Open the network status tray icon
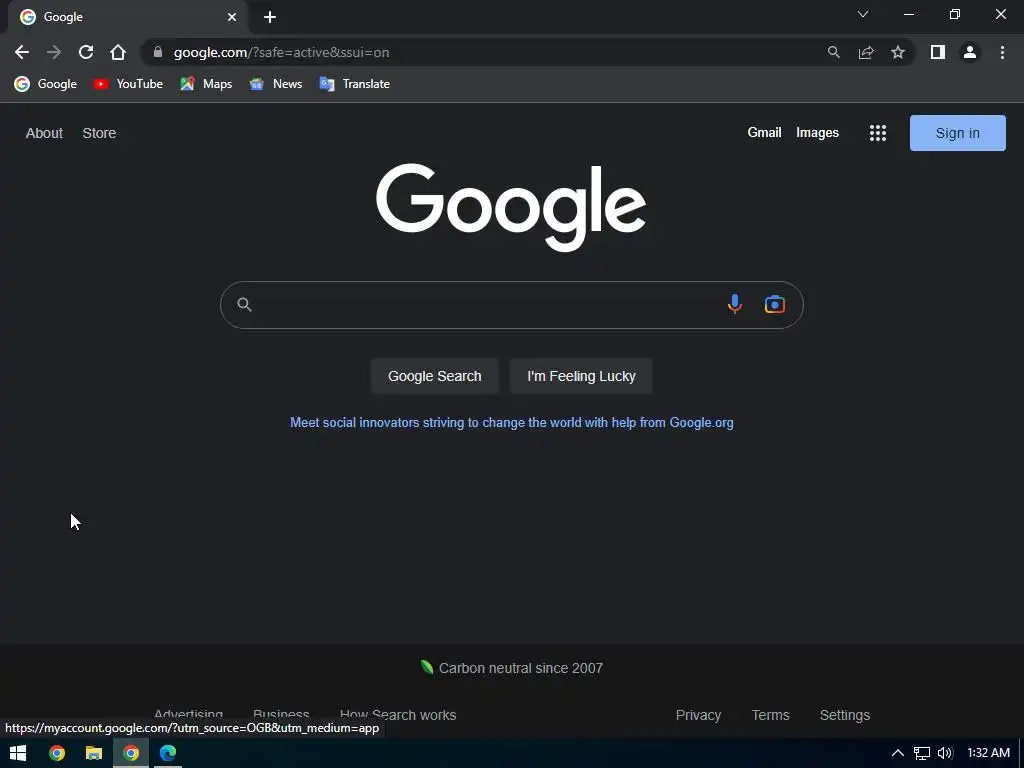 tap(921, 753)
